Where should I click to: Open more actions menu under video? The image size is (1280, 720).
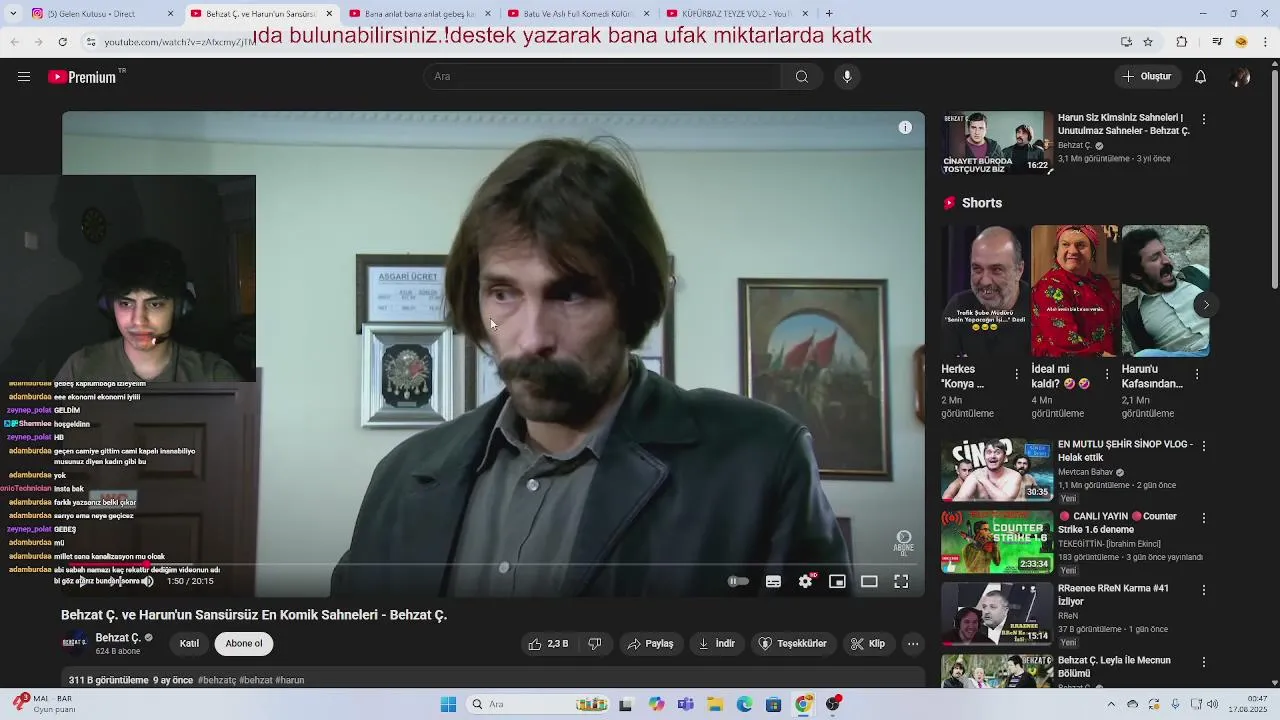click(x=913, y=644)
